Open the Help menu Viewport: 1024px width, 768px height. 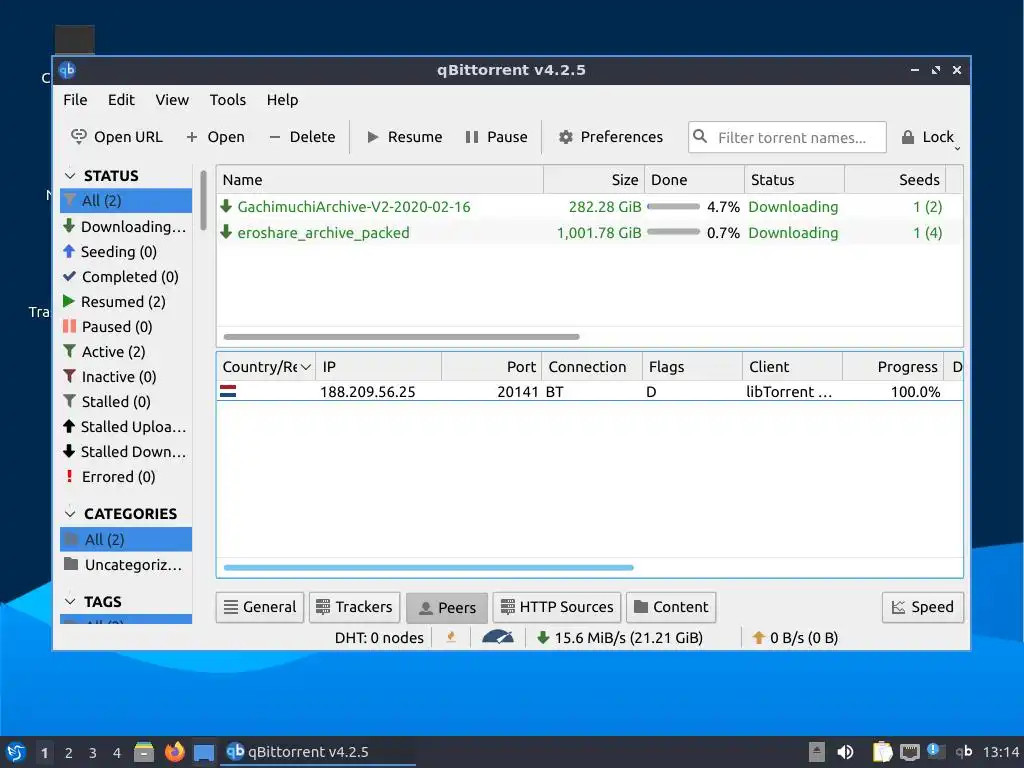[282, 100]
